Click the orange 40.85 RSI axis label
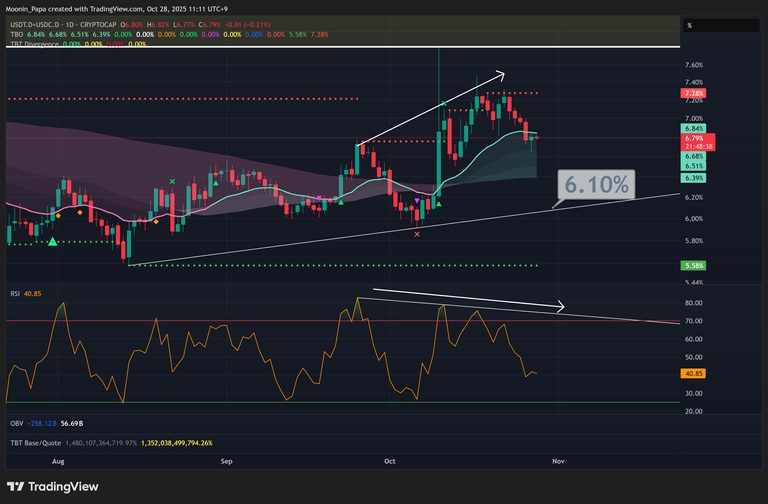This screenshot has height=504, width=768. 696,375
